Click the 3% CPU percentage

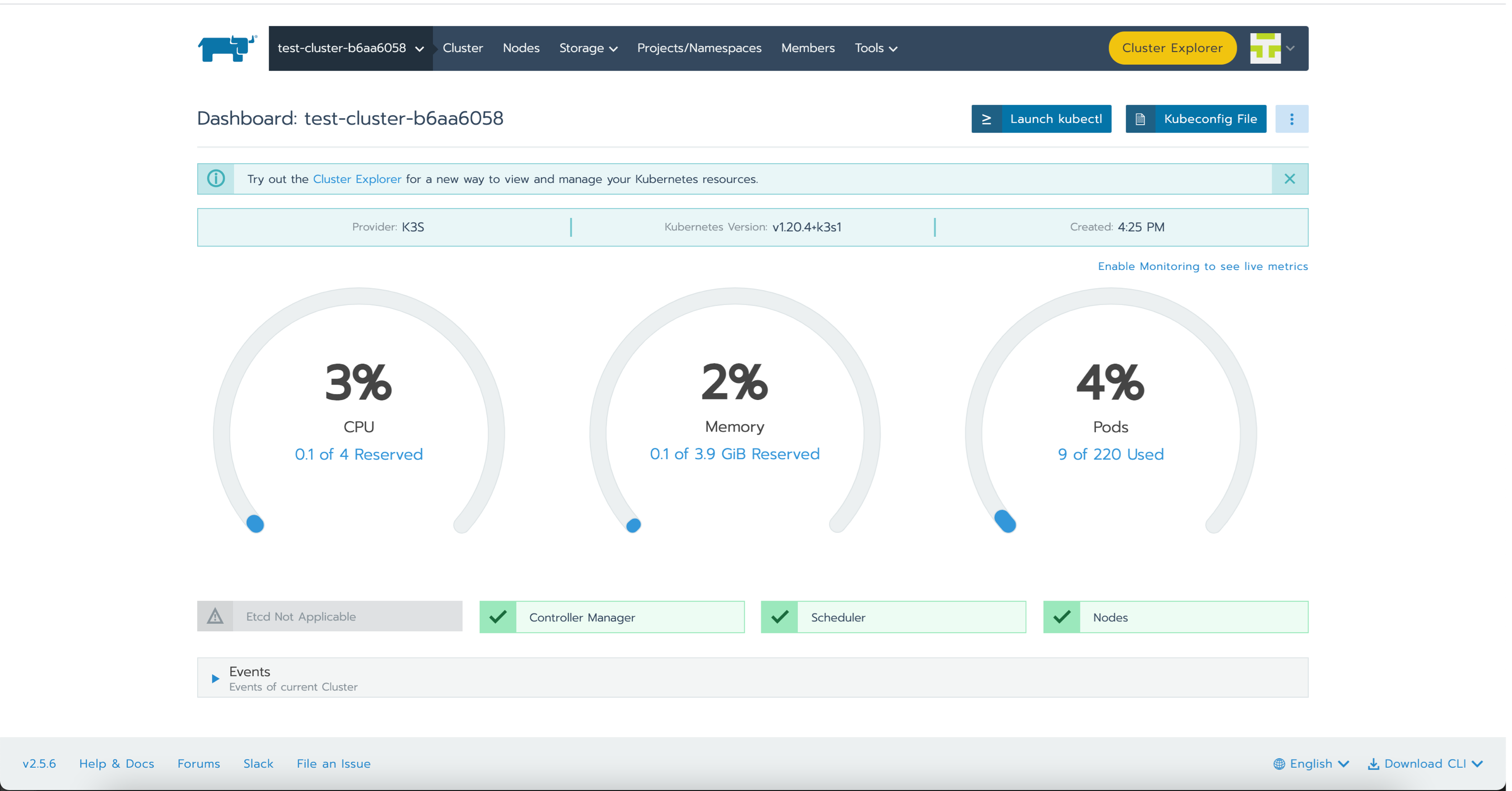[358, 383]
